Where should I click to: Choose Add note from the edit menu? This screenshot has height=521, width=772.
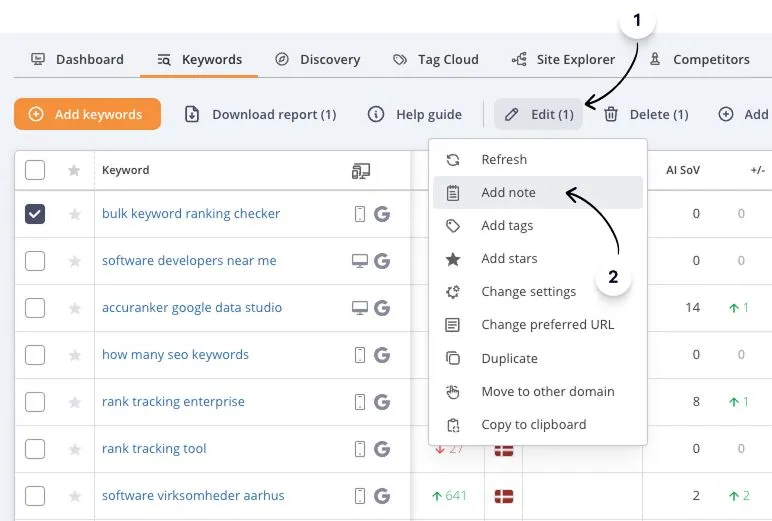(x=508, y=193)
